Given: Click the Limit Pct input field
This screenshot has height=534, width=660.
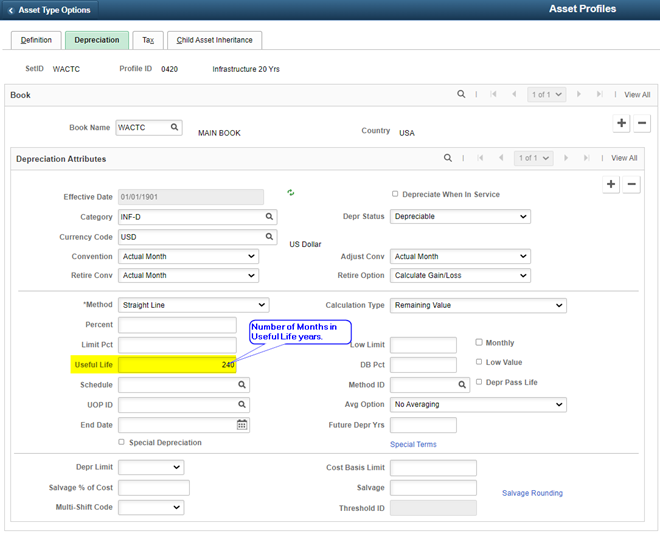Looking at the screenshot, I should 177,345.
